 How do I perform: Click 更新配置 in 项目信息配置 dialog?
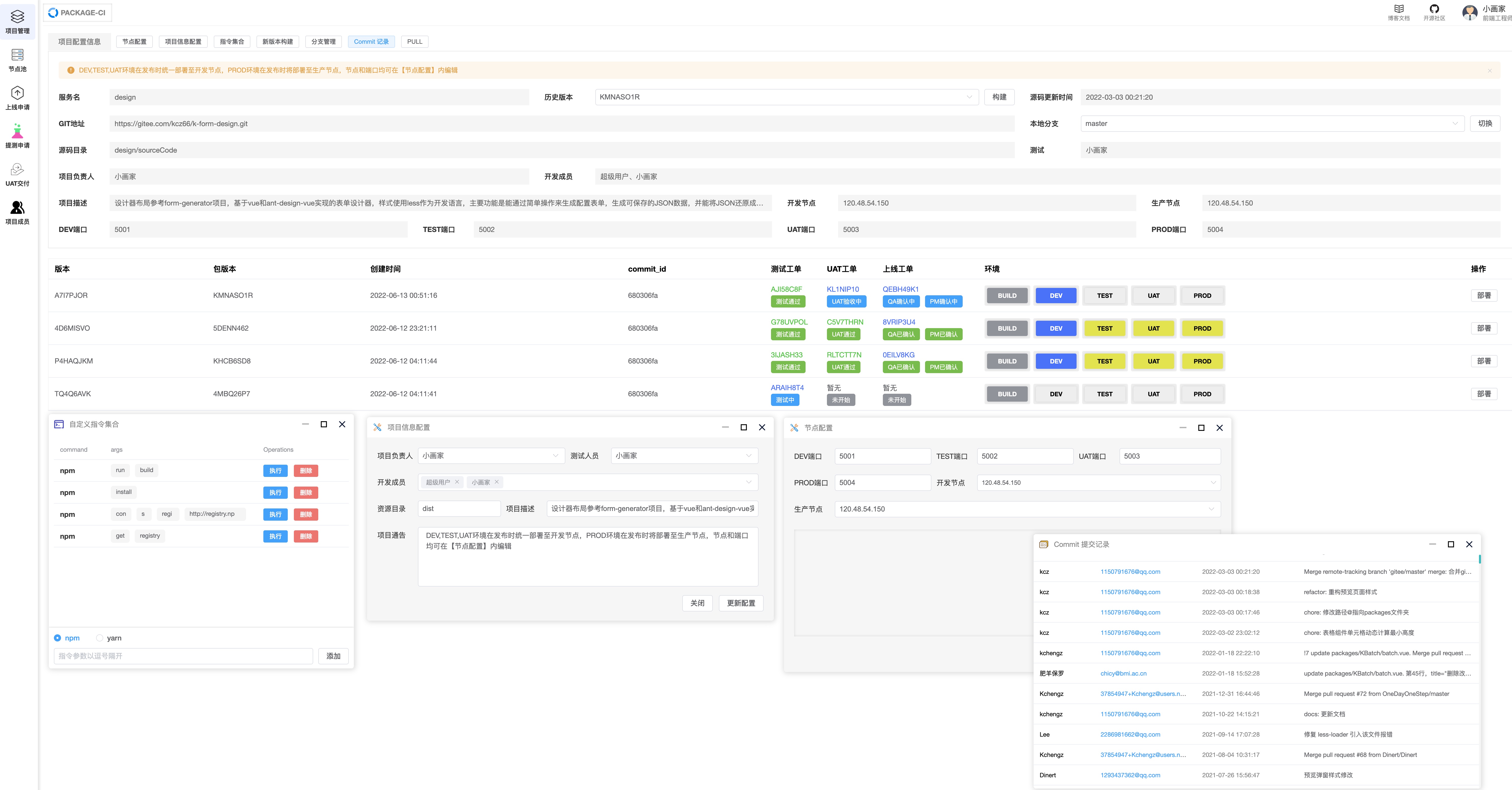coord(741,603)
